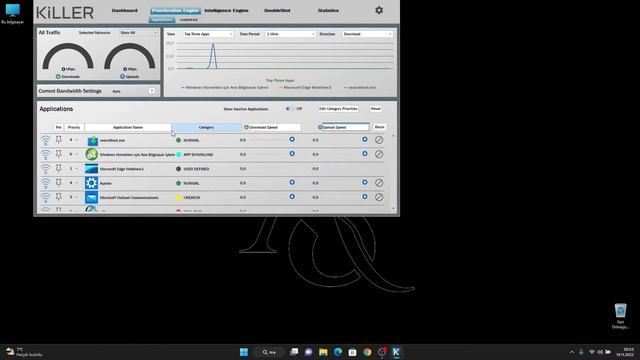This screenshot has width=640, height=360.
Task: Open the Windows Start menu
Action: (x=244, y=352)
